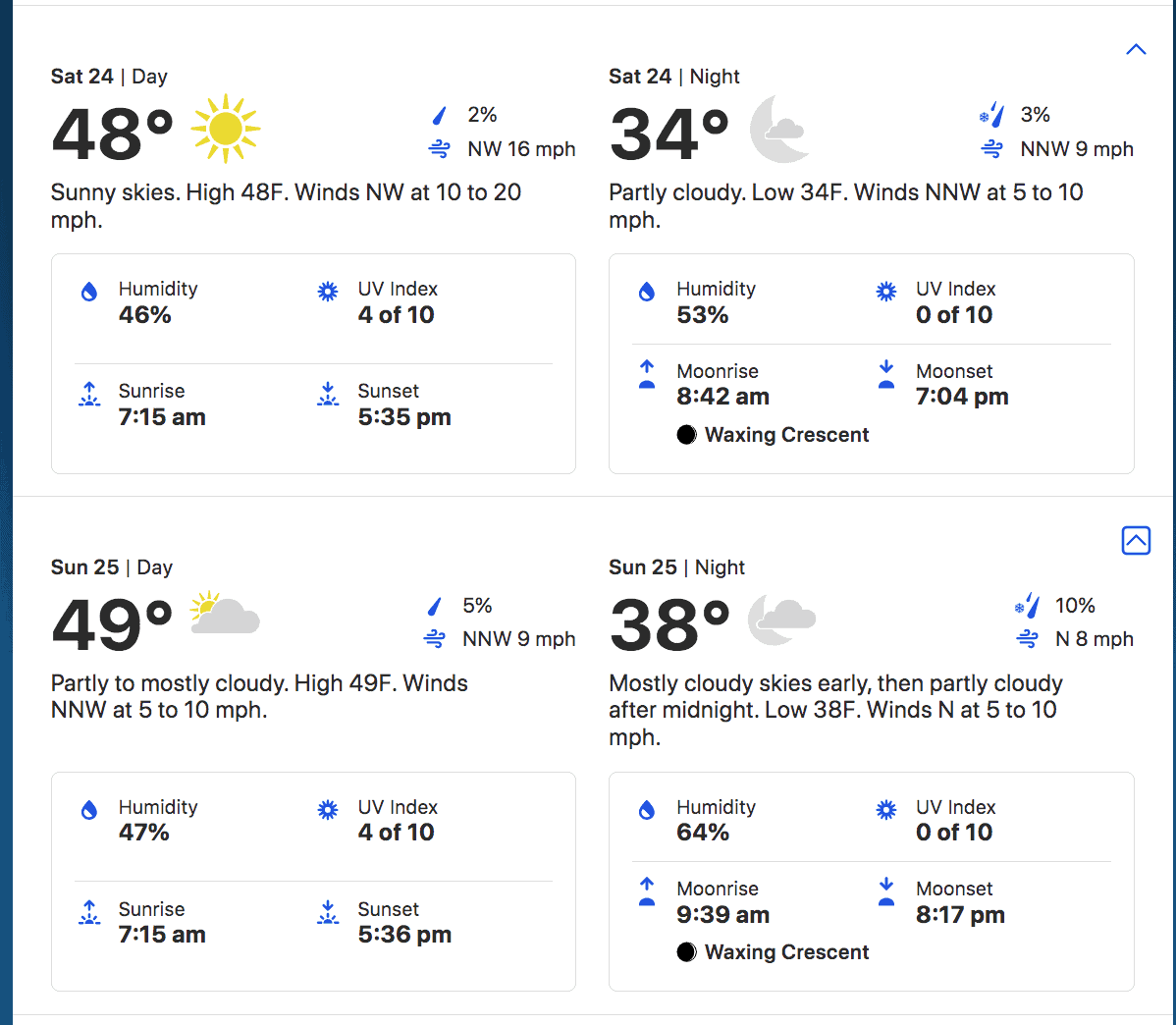Click the partly cloudy moon icon for Sat 24 Night
This screenshot has width=1176, height=1025.
779,129
